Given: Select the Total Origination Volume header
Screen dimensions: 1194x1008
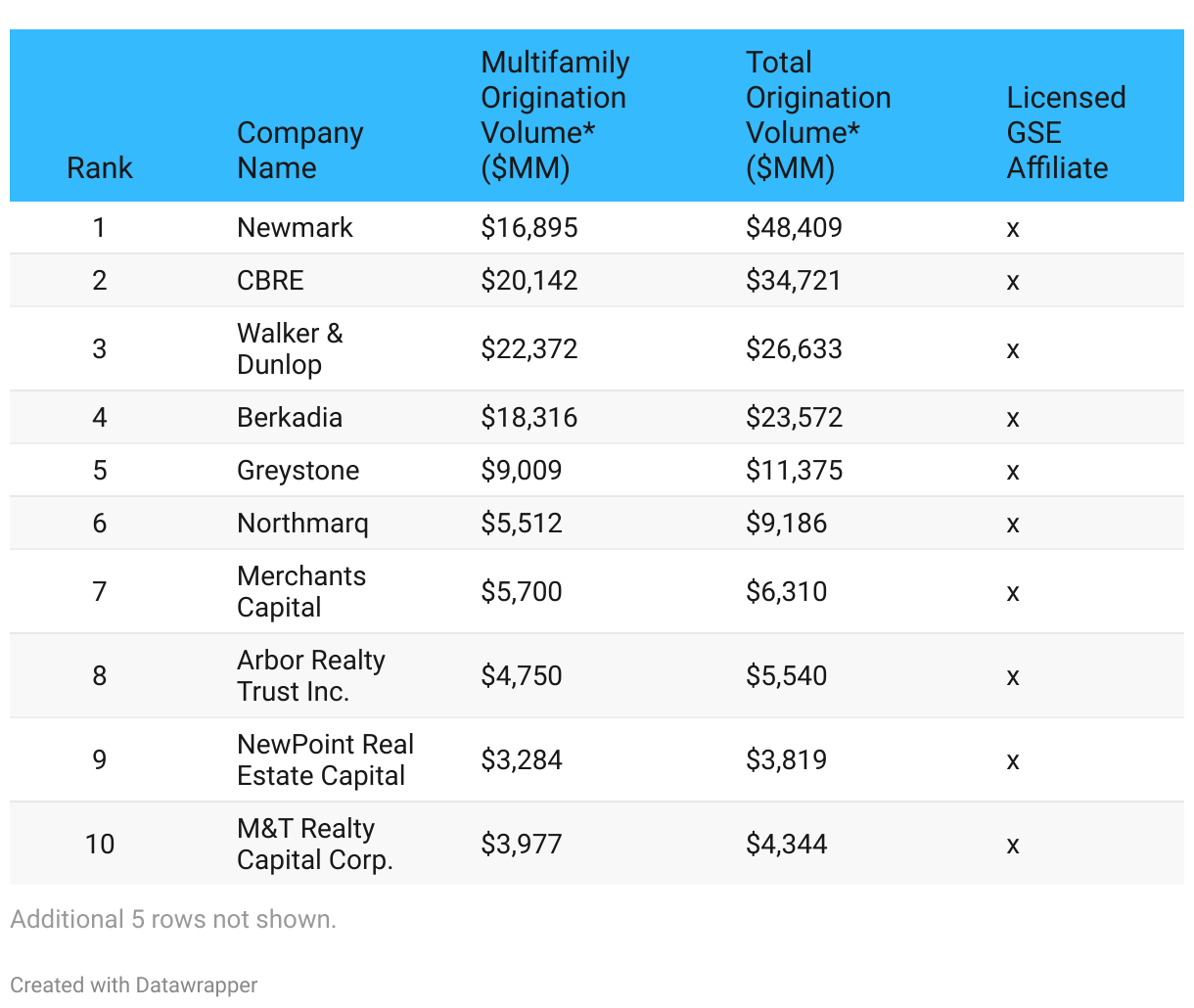Looking at the screenshot, I should click(818, 115).
